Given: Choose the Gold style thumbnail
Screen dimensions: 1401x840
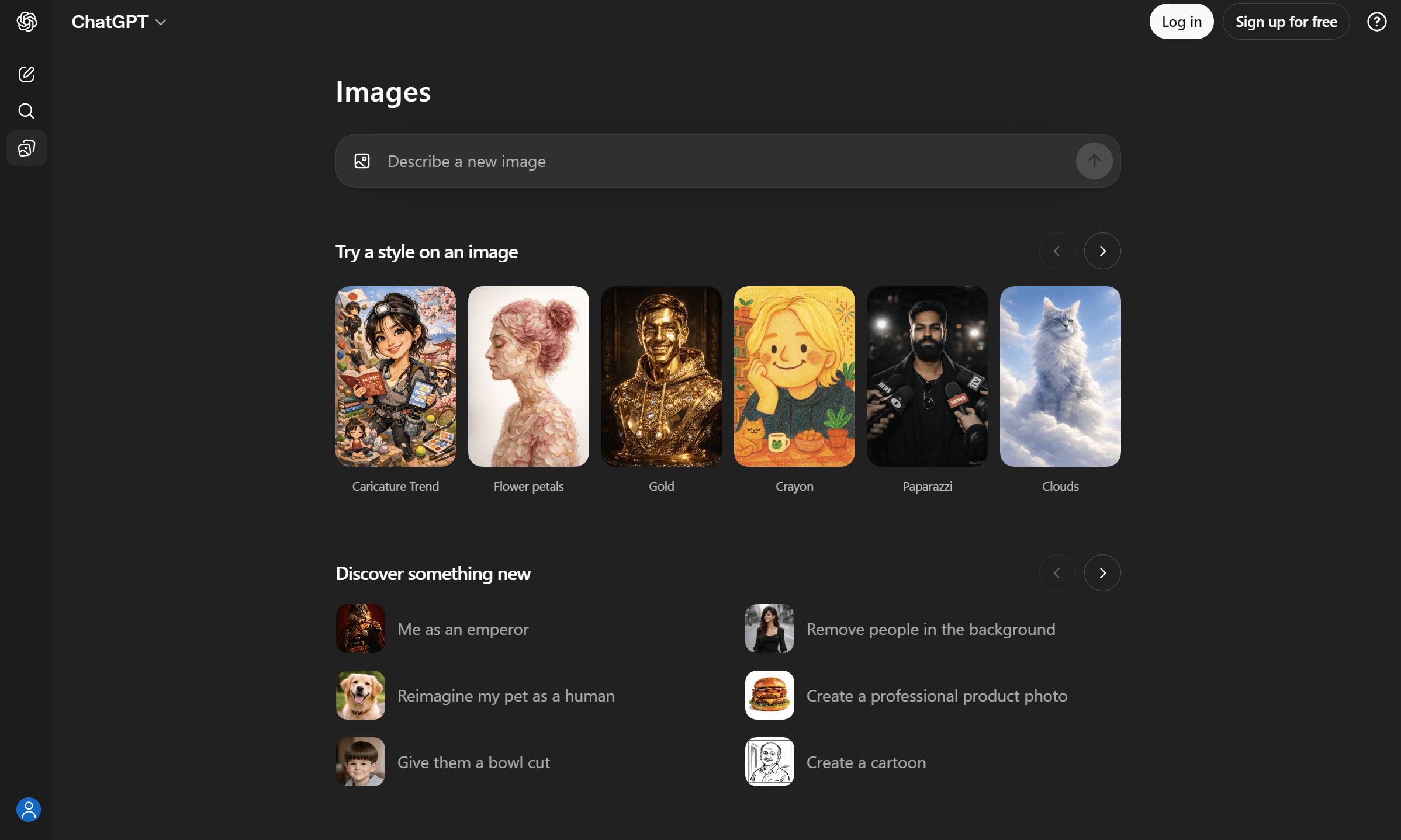Looking at the screenshot, I should pyautogui.click(x=661, y=377).
